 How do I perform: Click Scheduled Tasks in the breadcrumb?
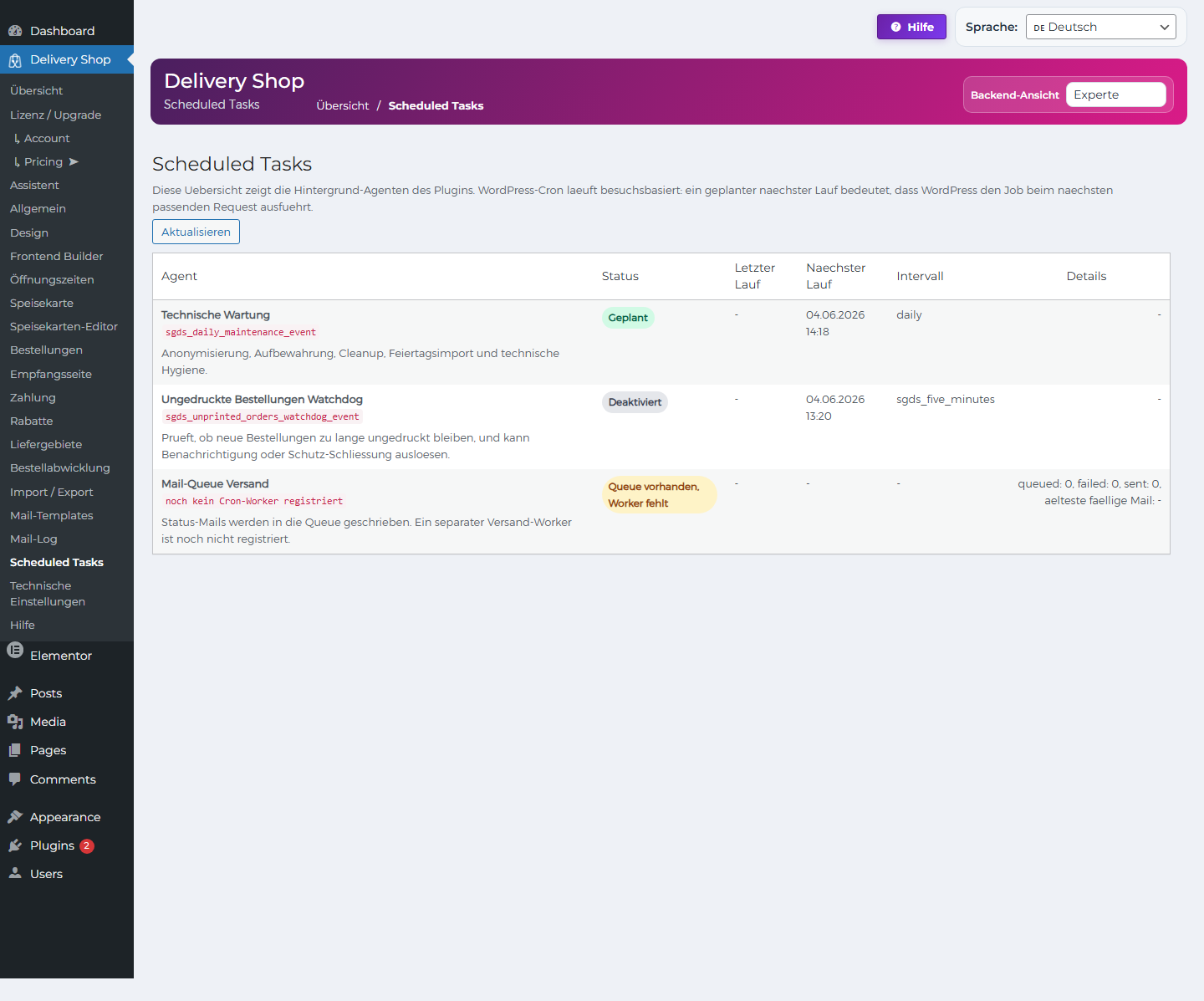(436, 105)
